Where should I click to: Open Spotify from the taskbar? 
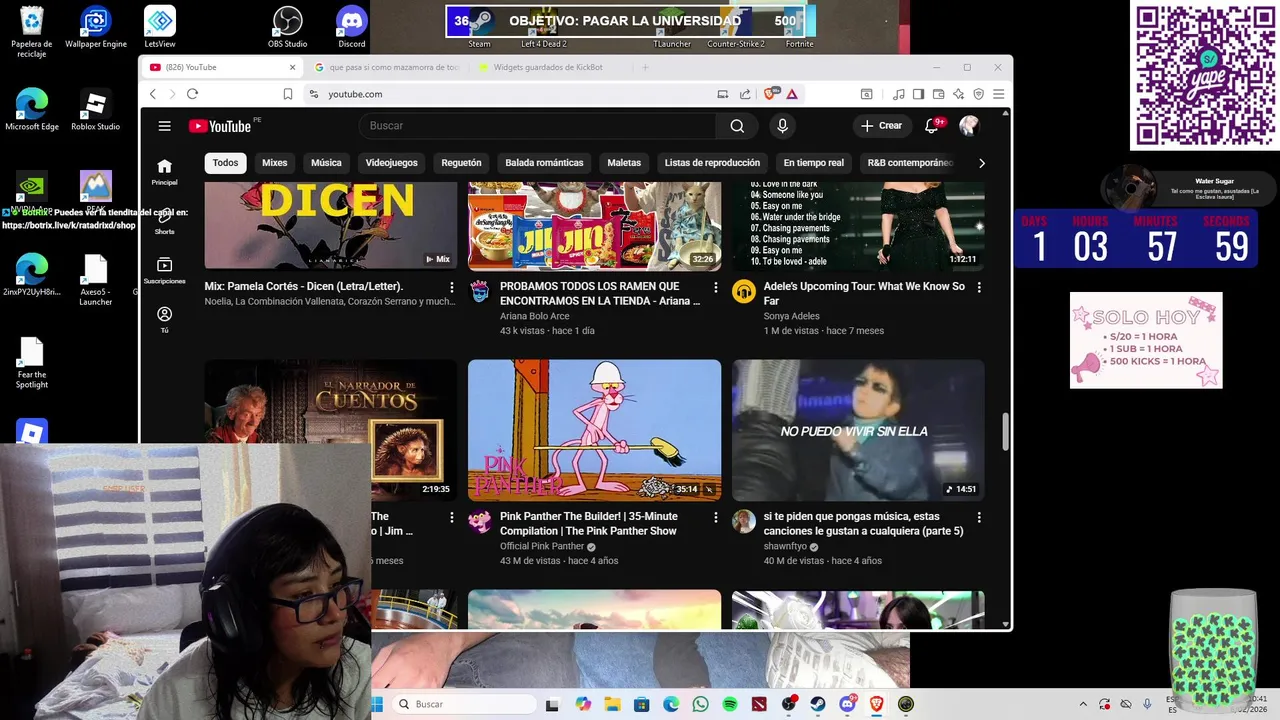pyautogui.click(x=730, y=704)
